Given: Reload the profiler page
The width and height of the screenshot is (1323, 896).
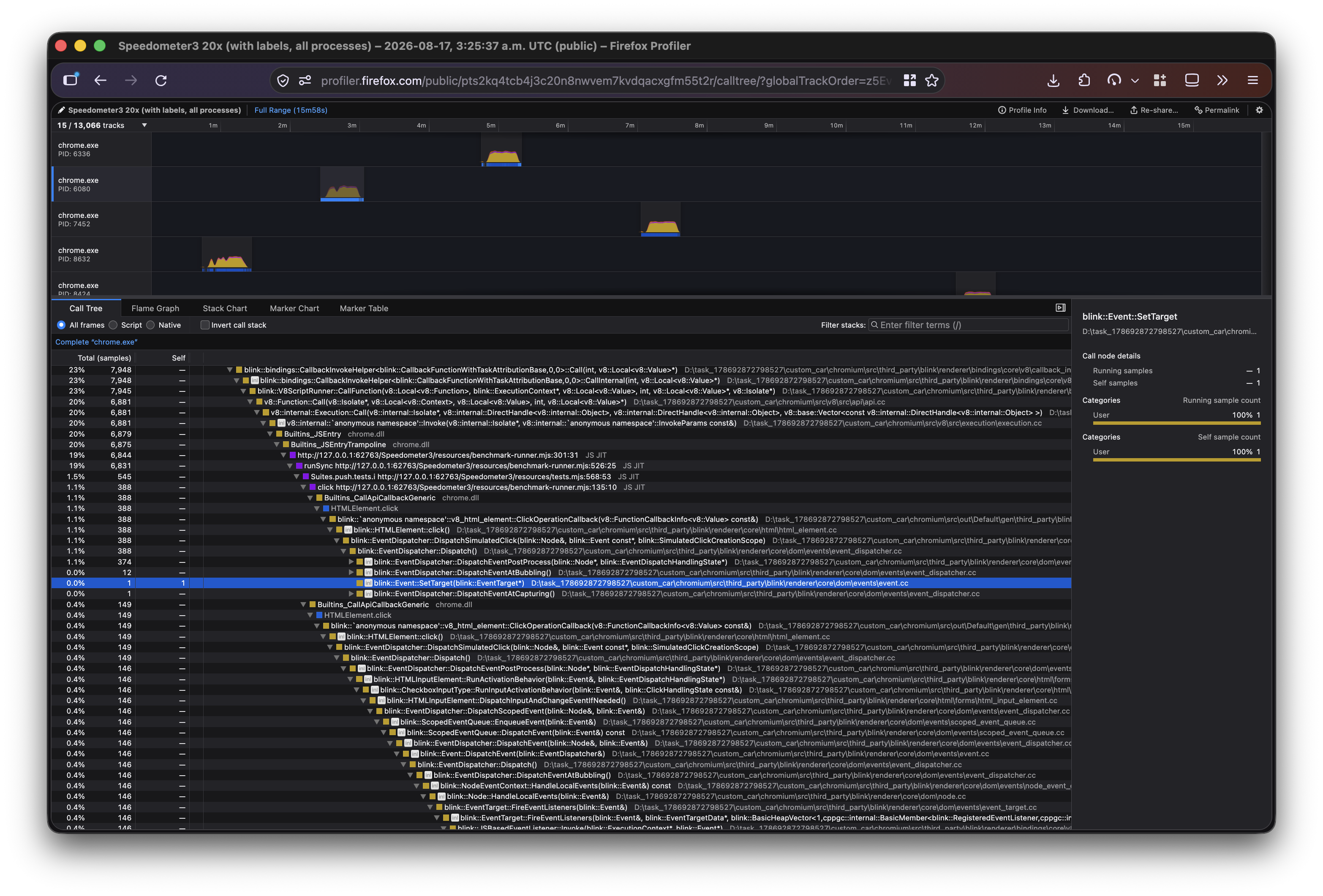Looking at the screenshot, I should tap(161, 80).
